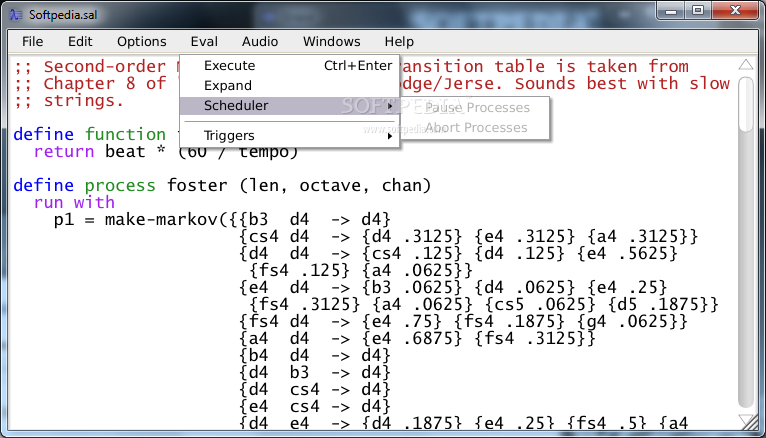Open the File menu
This screenshot has width=766, height=438.
point(32,42)
